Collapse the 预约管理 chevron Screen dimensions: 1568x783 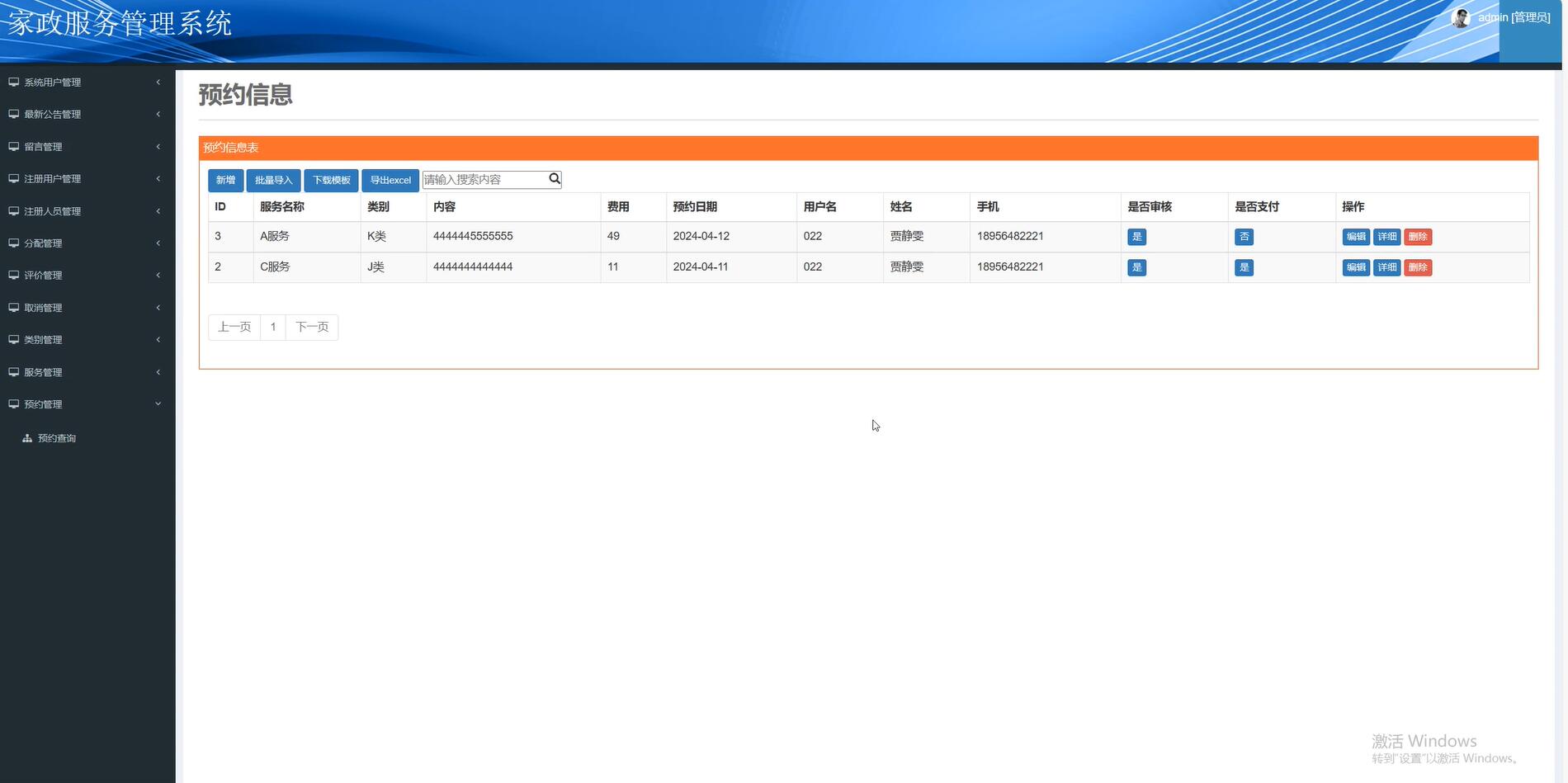158,404
